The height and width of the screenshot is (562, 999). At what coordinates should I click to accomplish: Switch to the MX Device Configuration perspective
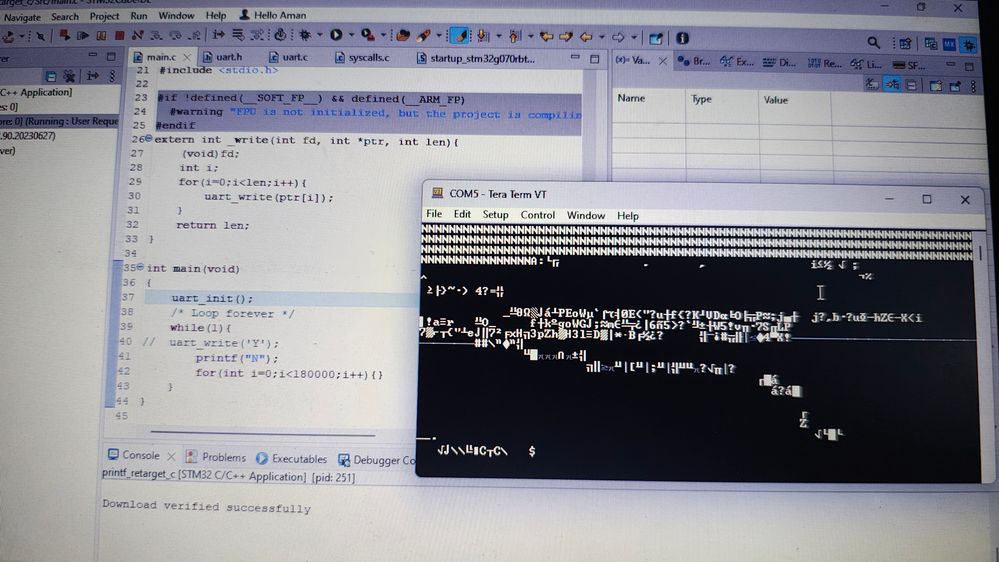[x=949, y=44]
